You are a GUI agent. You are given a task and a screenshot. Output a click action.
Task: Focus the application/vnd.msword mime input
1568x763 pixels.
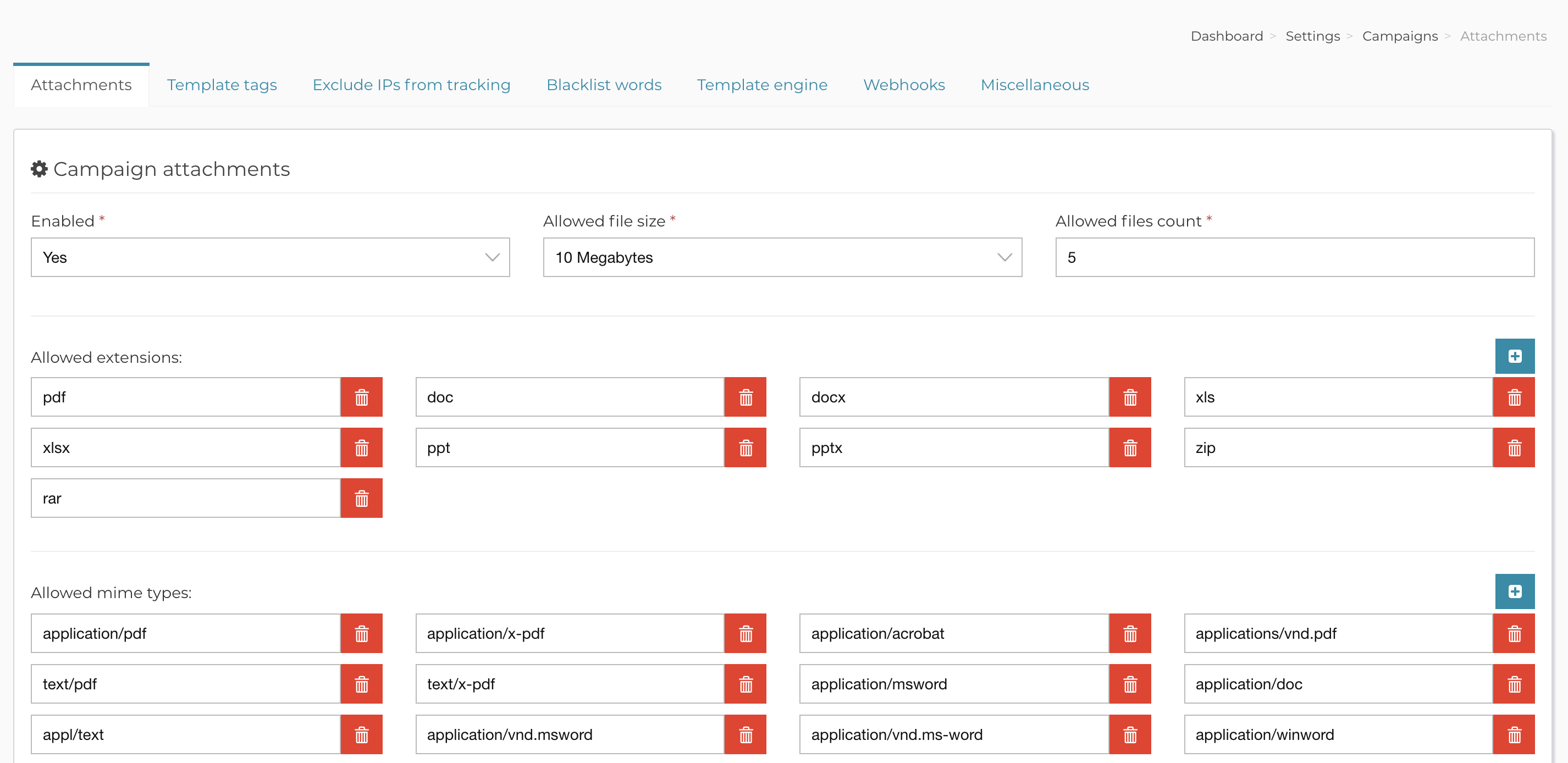[570, 734]
